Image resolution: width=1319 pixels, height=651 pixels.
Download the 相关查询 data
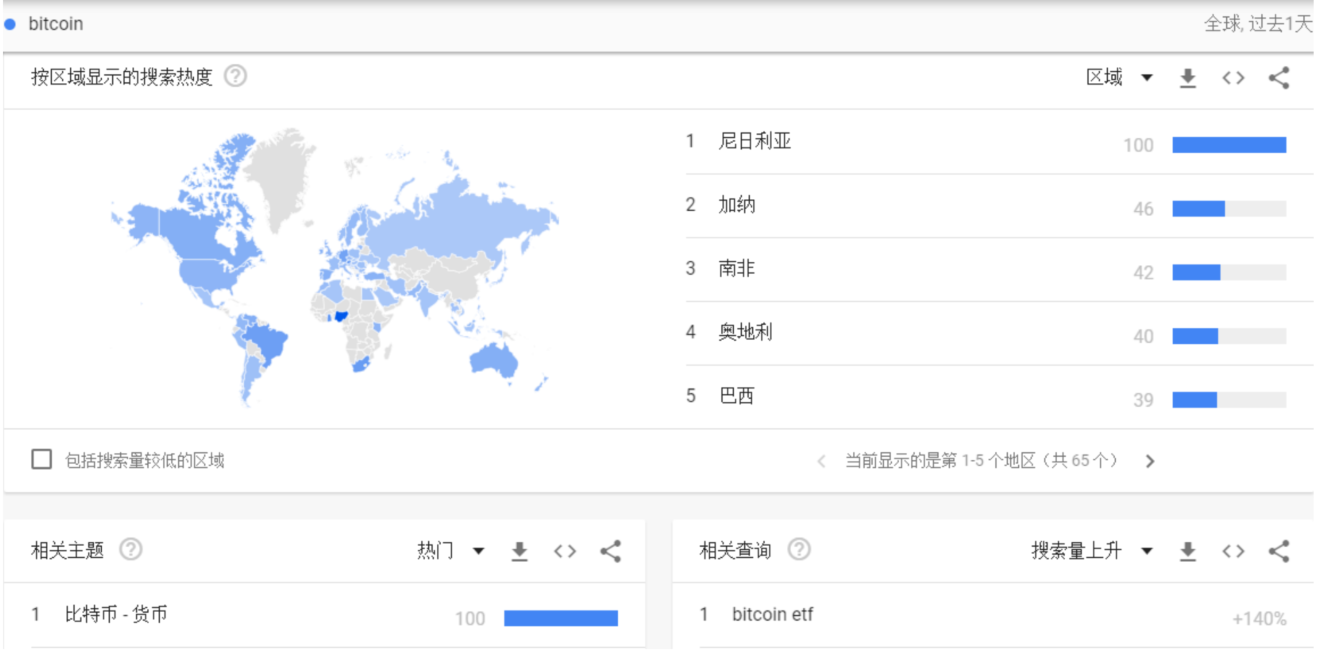[x=1188, y=551]
